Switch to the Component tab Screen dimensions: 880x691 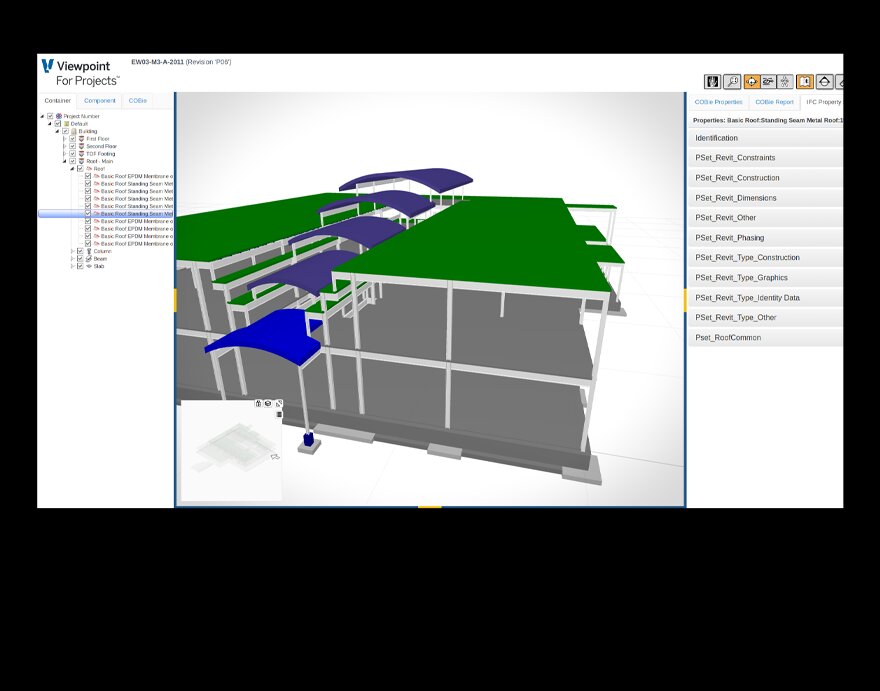pos(100,100)
